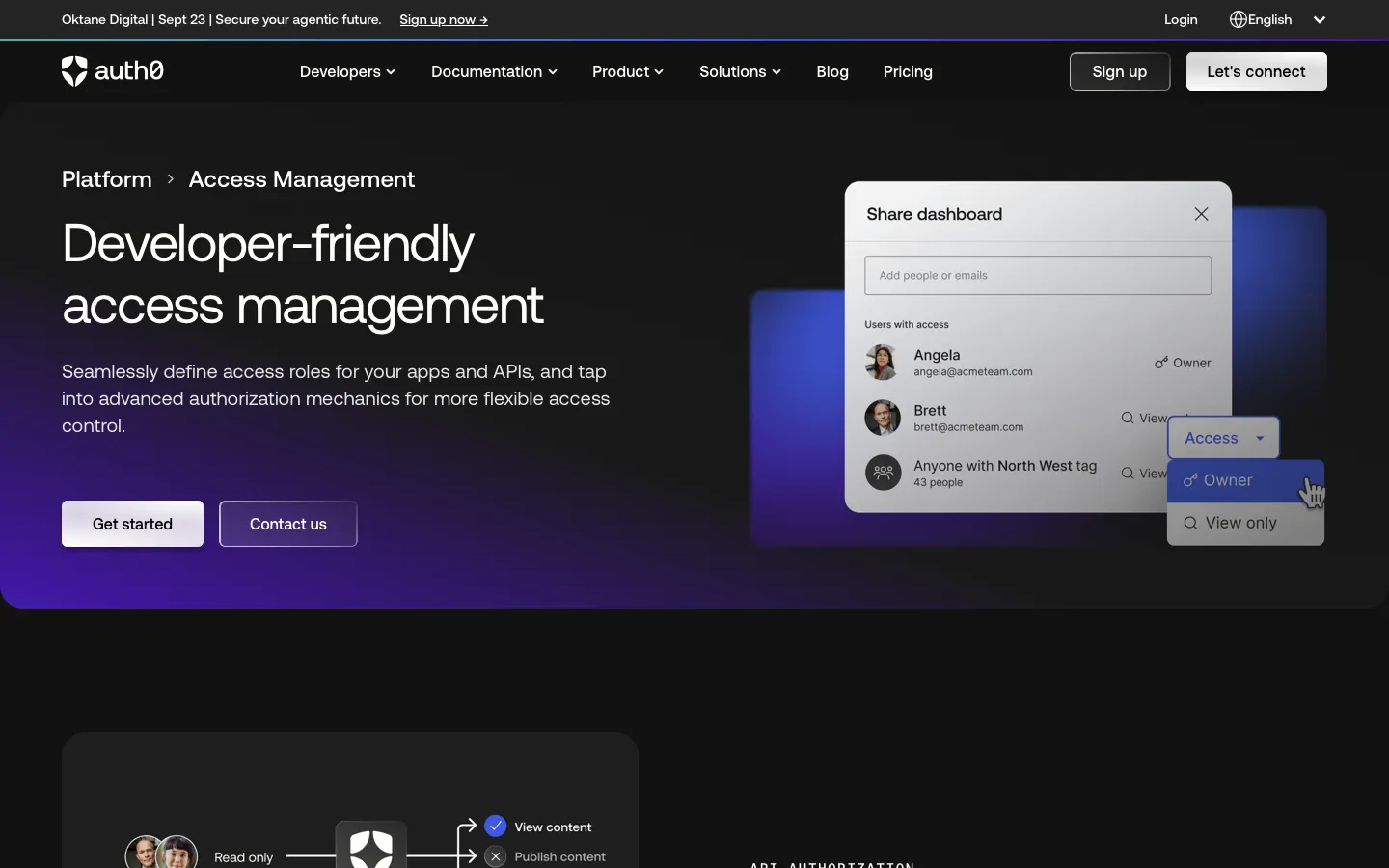
Task: Open the Solutions dropdown menu
Action: point(740,71)
